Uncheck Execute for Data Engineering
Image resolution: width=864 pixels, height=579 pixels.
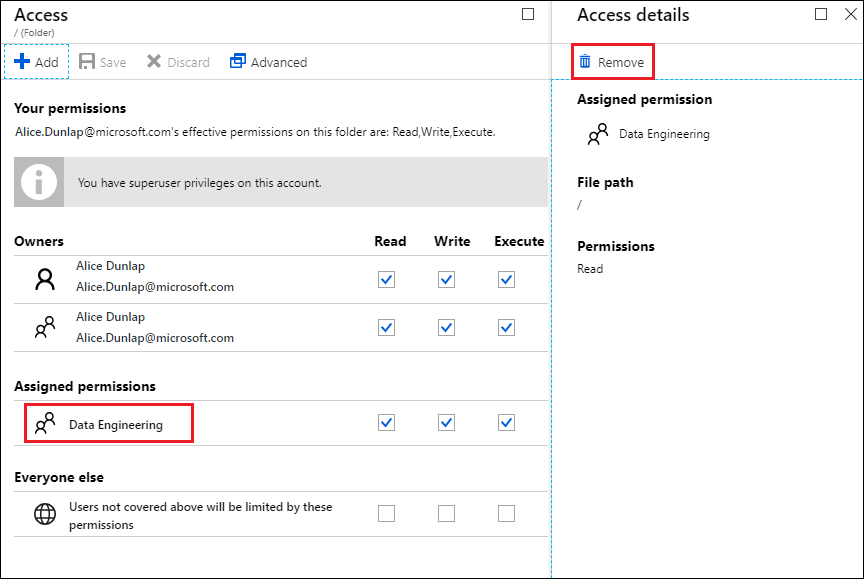(x=506, y=423)
